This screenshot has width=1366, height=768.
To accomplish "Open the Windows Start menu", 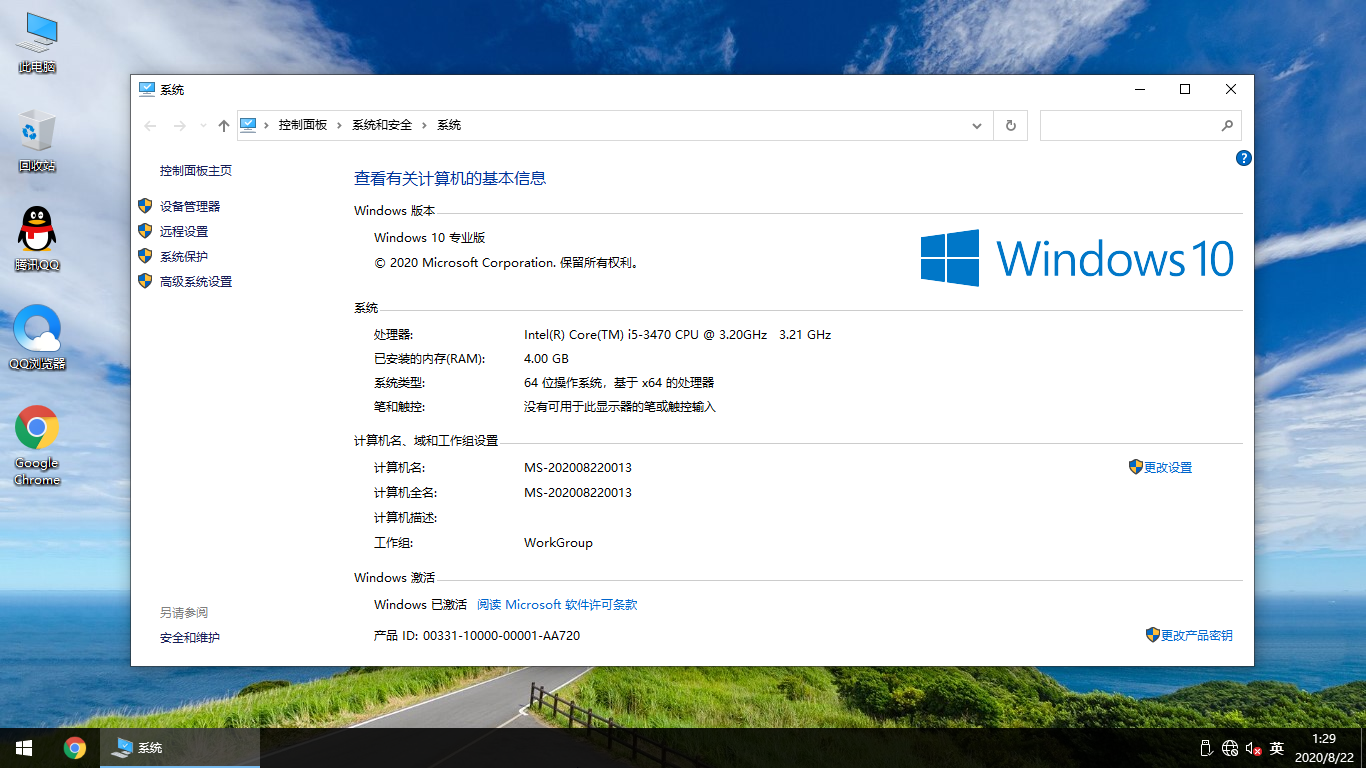I will [24, 748].
